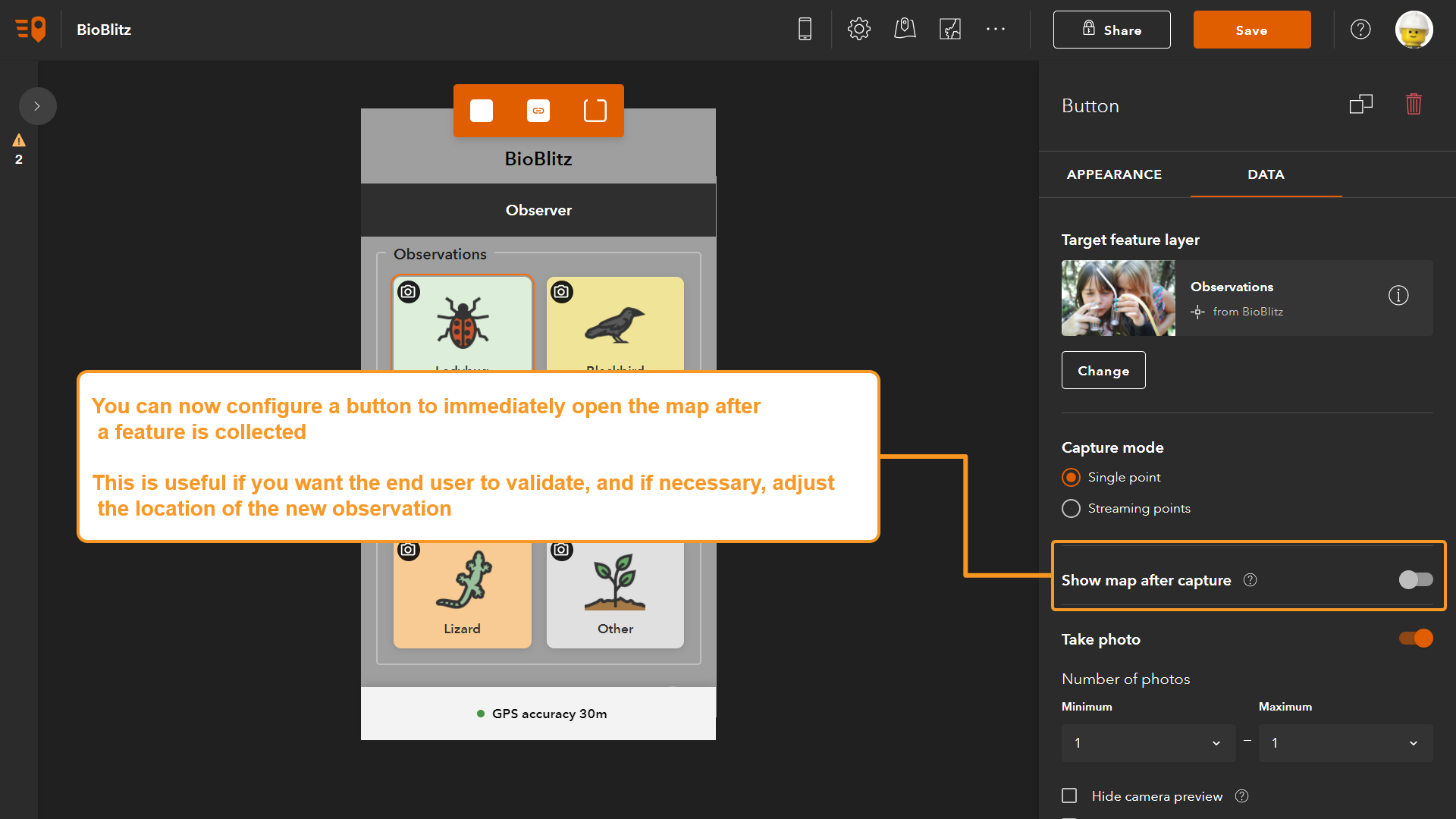
Task: Click the Change button for target feature layer
Action: pos(1103,370)
